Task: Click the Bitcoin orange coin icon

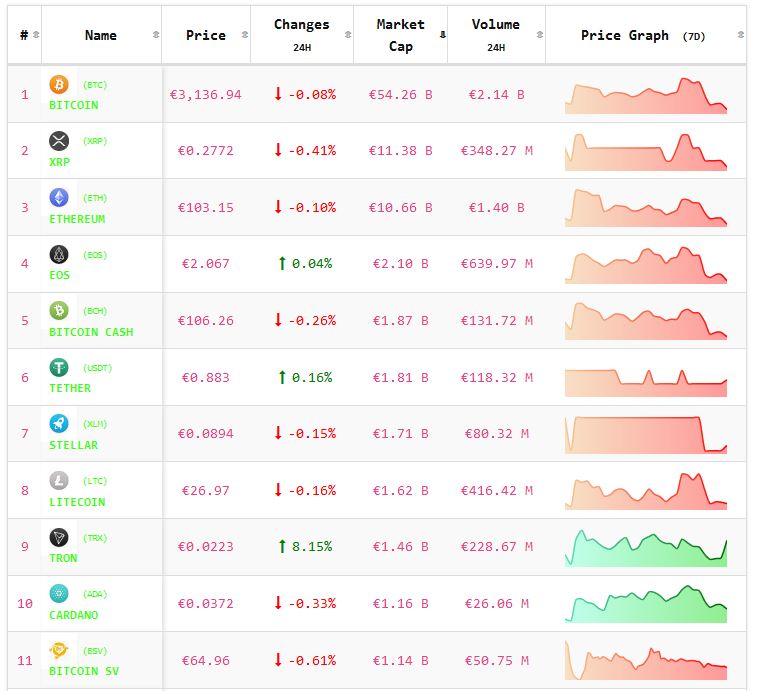Action: tap(59, 84)
